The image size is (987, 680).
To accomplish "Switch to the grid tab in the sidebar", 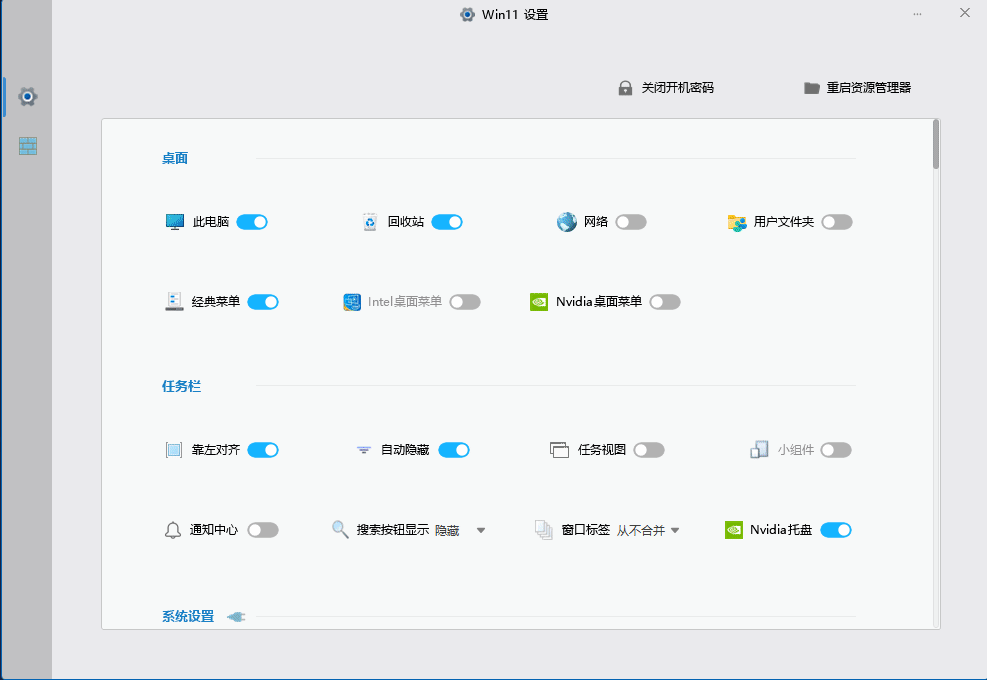I will 27,145.
